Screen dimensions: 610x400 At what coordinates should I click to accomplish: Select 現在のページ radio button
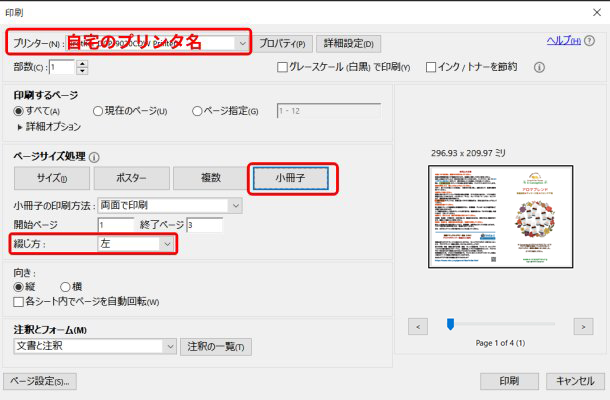(x=98, y=111)
